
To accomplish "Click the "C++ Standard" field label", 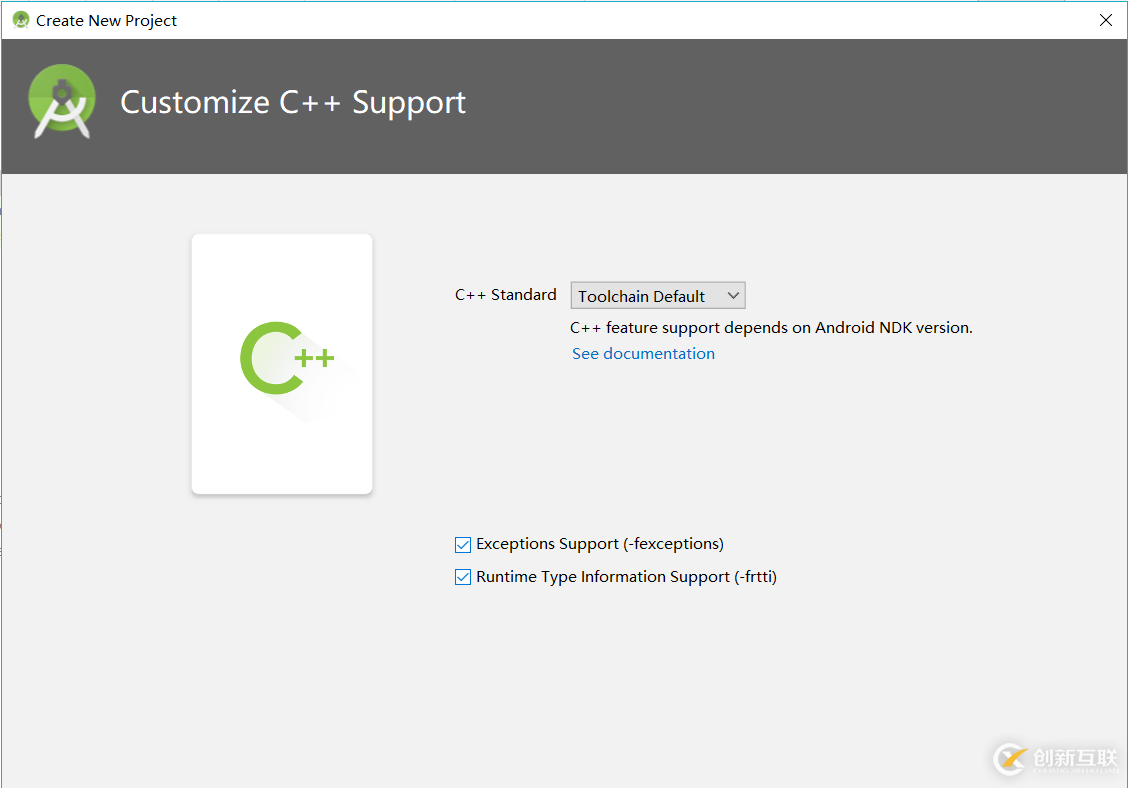I will tap(505, 295).
